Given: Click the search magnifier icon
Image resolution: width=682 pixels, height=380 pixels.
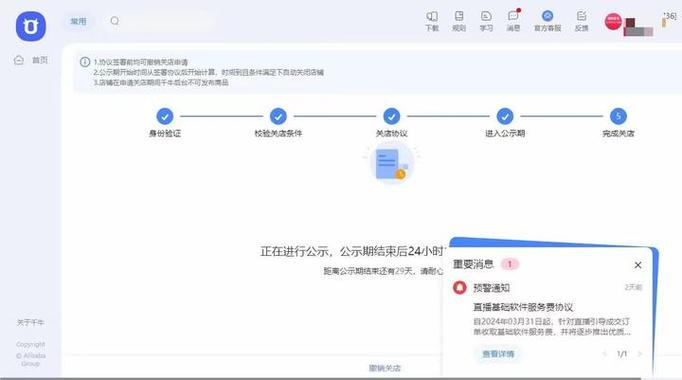Looking at the screenshot, I should click(x=114, y=21).
